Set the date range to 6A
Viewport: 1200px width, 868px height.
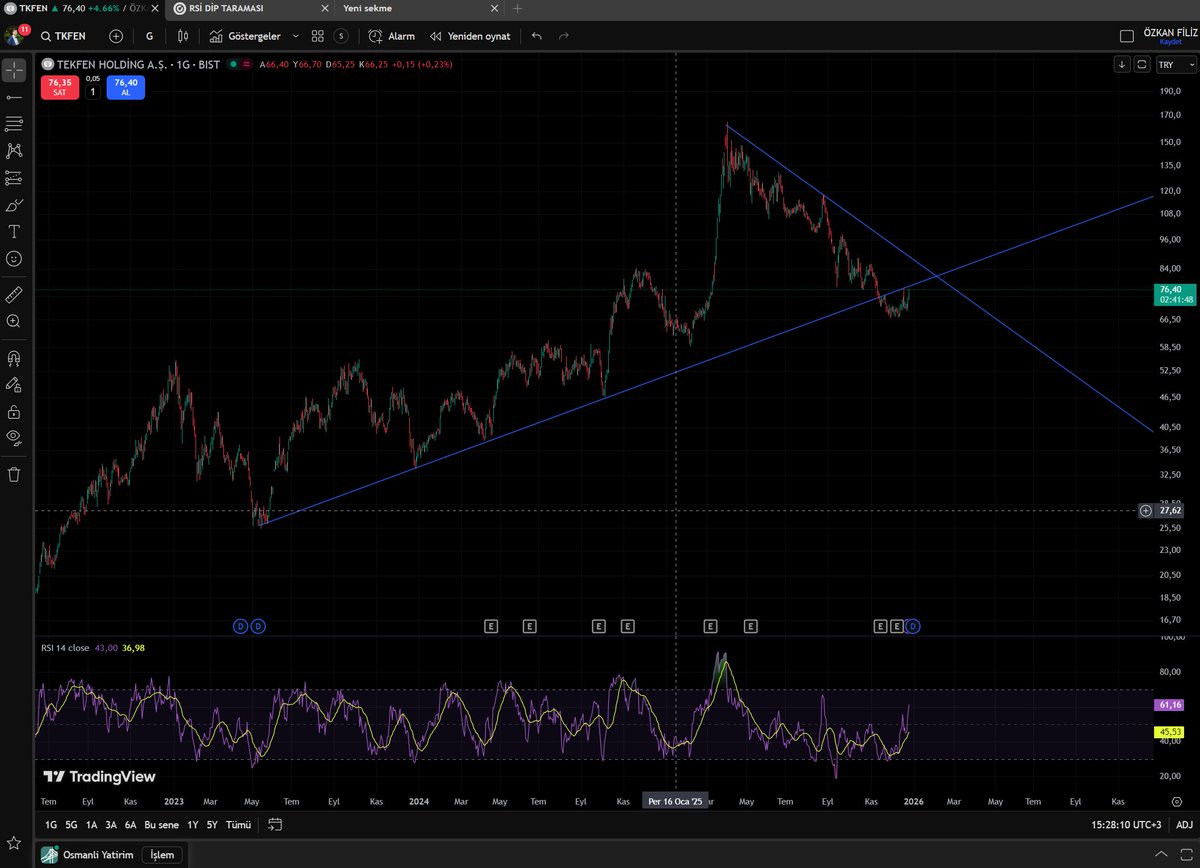(130, 825)
